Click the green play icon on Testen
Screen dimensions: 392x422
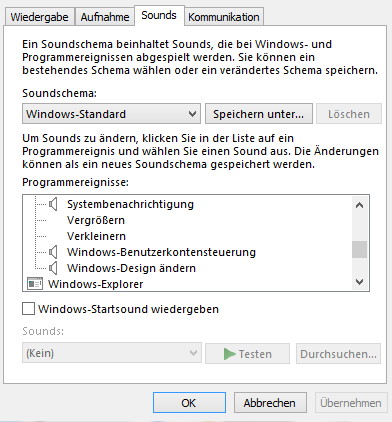[230, 354]
